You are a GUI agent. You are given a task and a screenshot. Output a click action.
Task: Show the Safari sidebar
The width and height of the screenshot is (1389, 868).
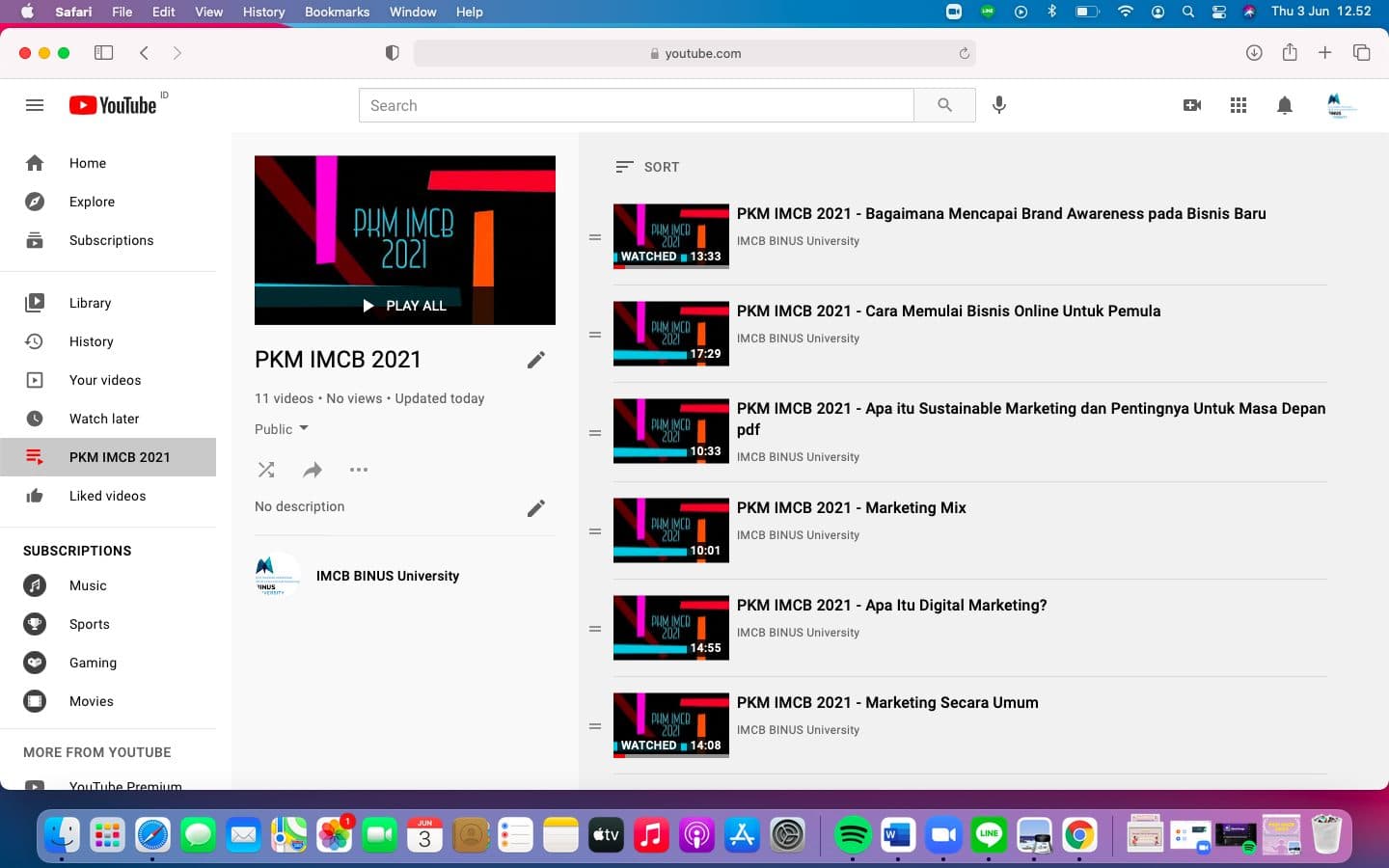tap(103, 53)
